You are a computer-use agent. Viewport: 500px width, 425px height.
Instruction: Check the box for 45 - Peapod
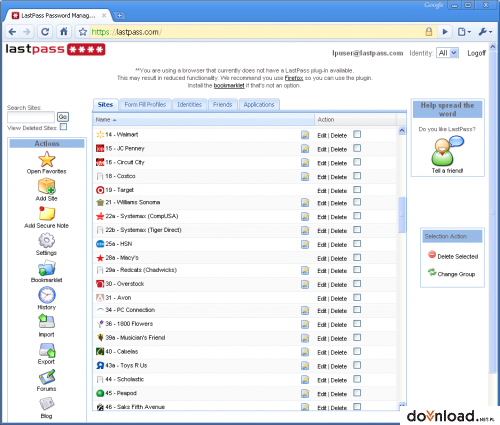pyautogui.click(x=357, y=393)
